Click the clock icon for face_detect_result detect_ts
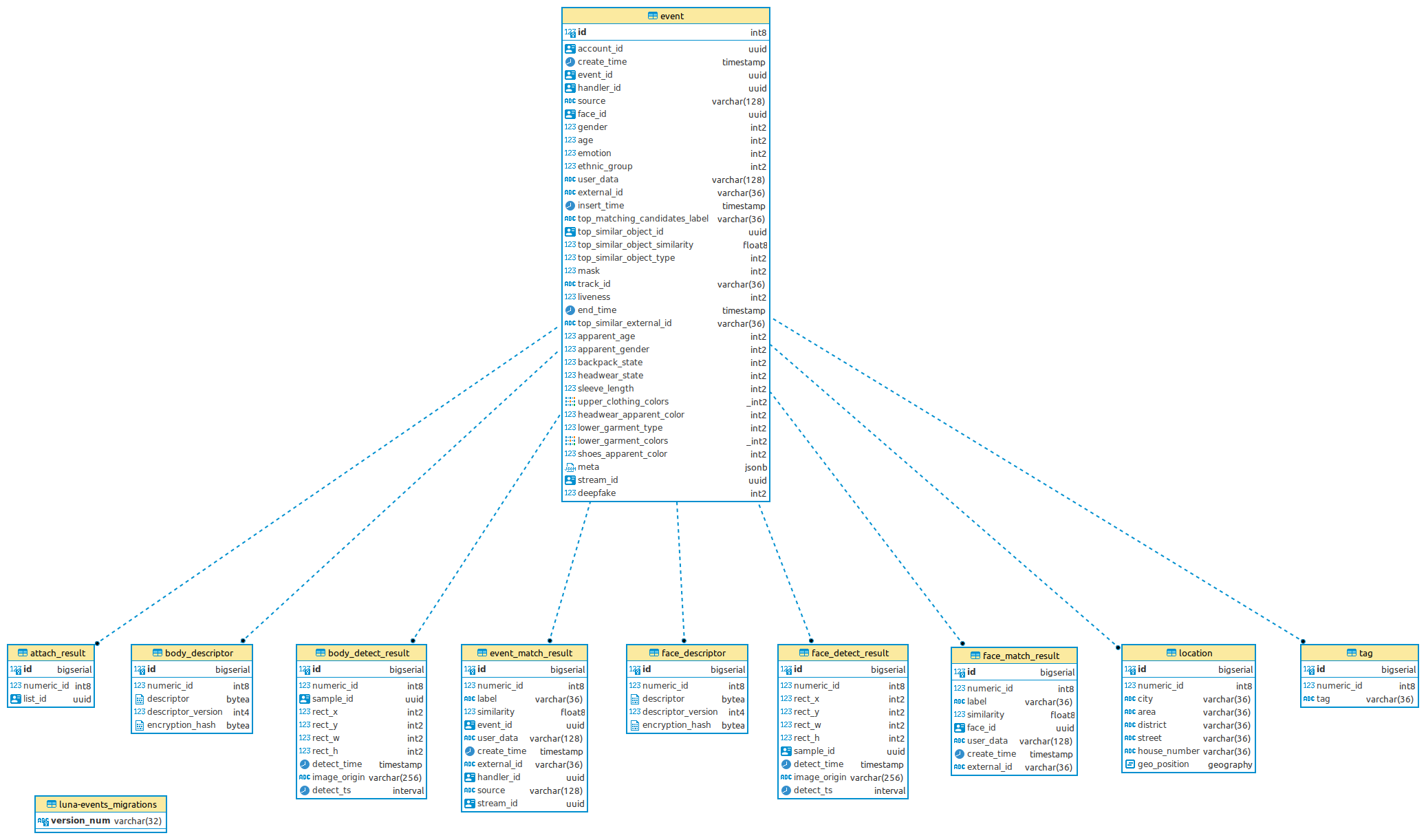 pos(786,790)
